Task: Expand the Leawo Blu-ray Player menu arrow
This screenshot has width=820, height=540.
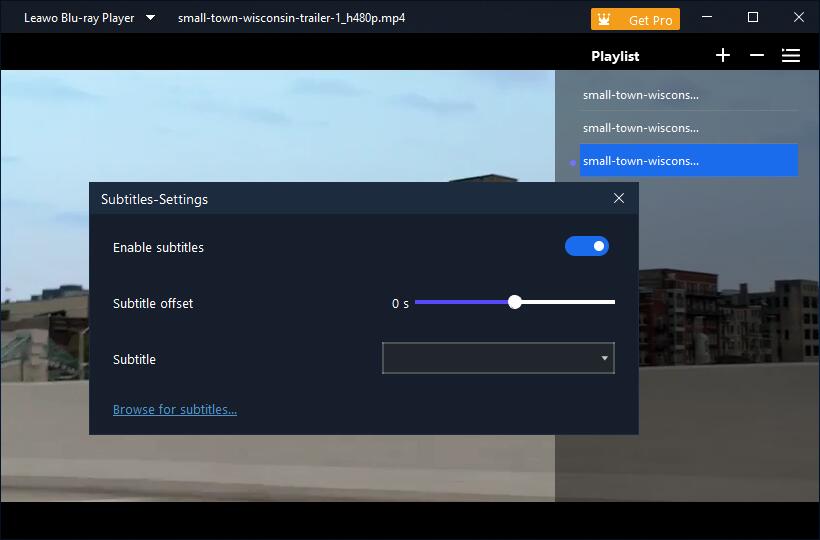Action: click(x=150, y=18)
